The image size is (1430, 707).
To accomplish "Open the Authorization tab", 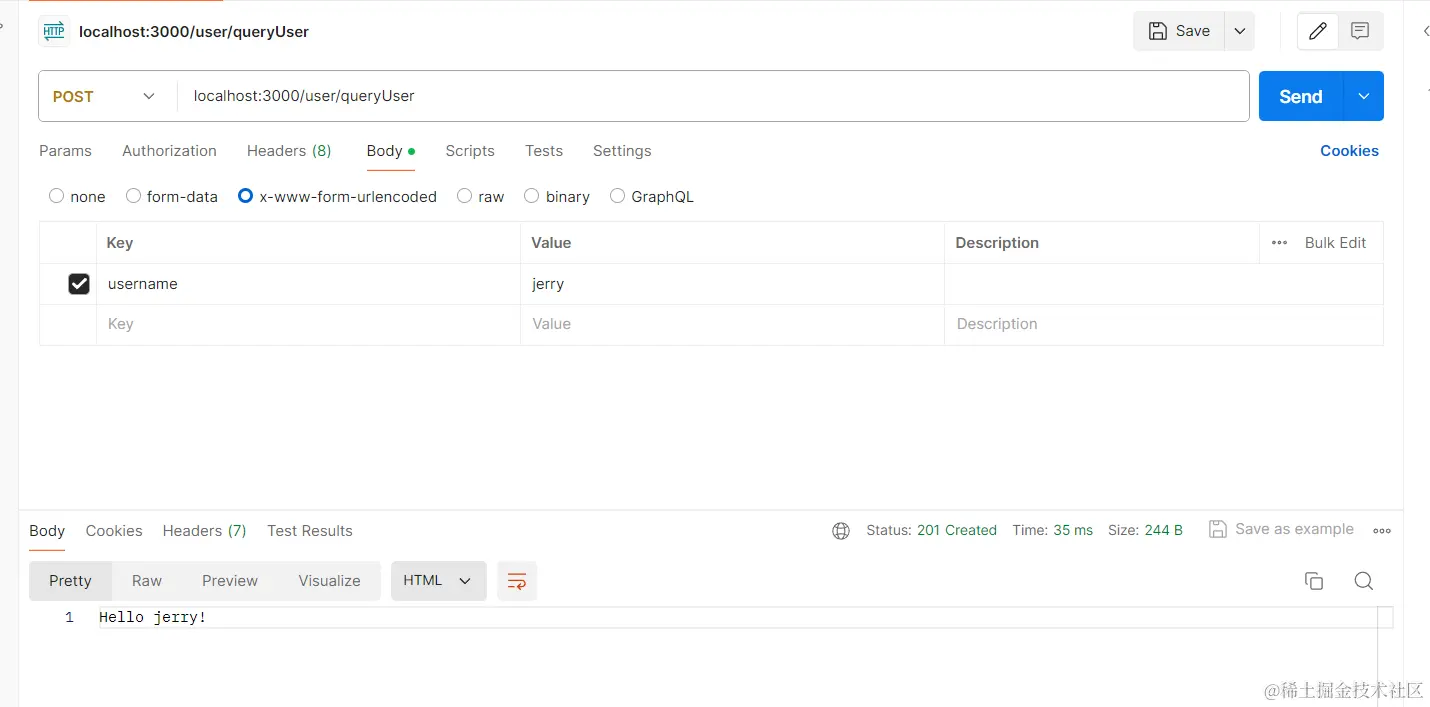I will click(169, 151).
